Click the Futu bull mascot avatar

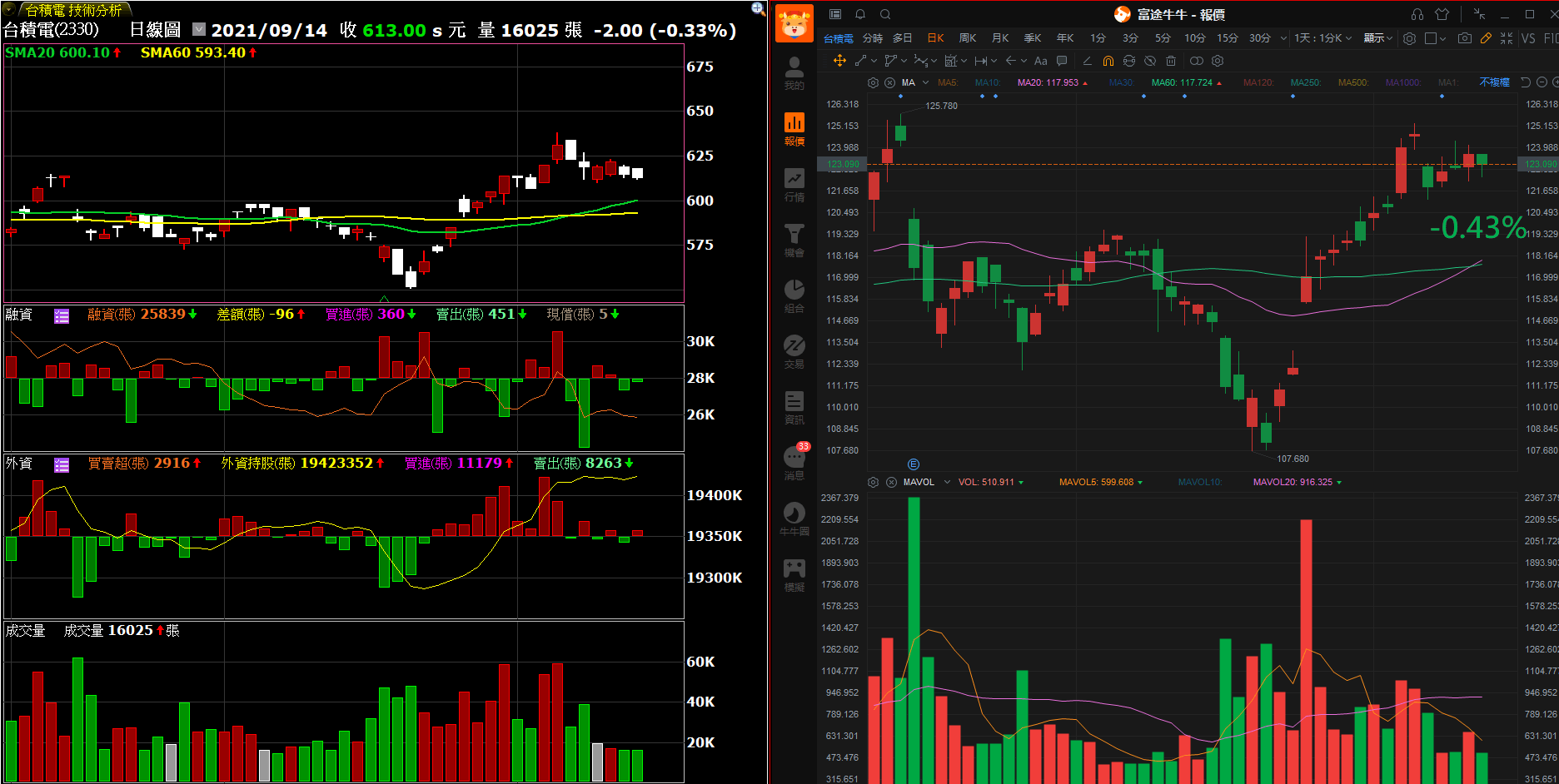794,23
